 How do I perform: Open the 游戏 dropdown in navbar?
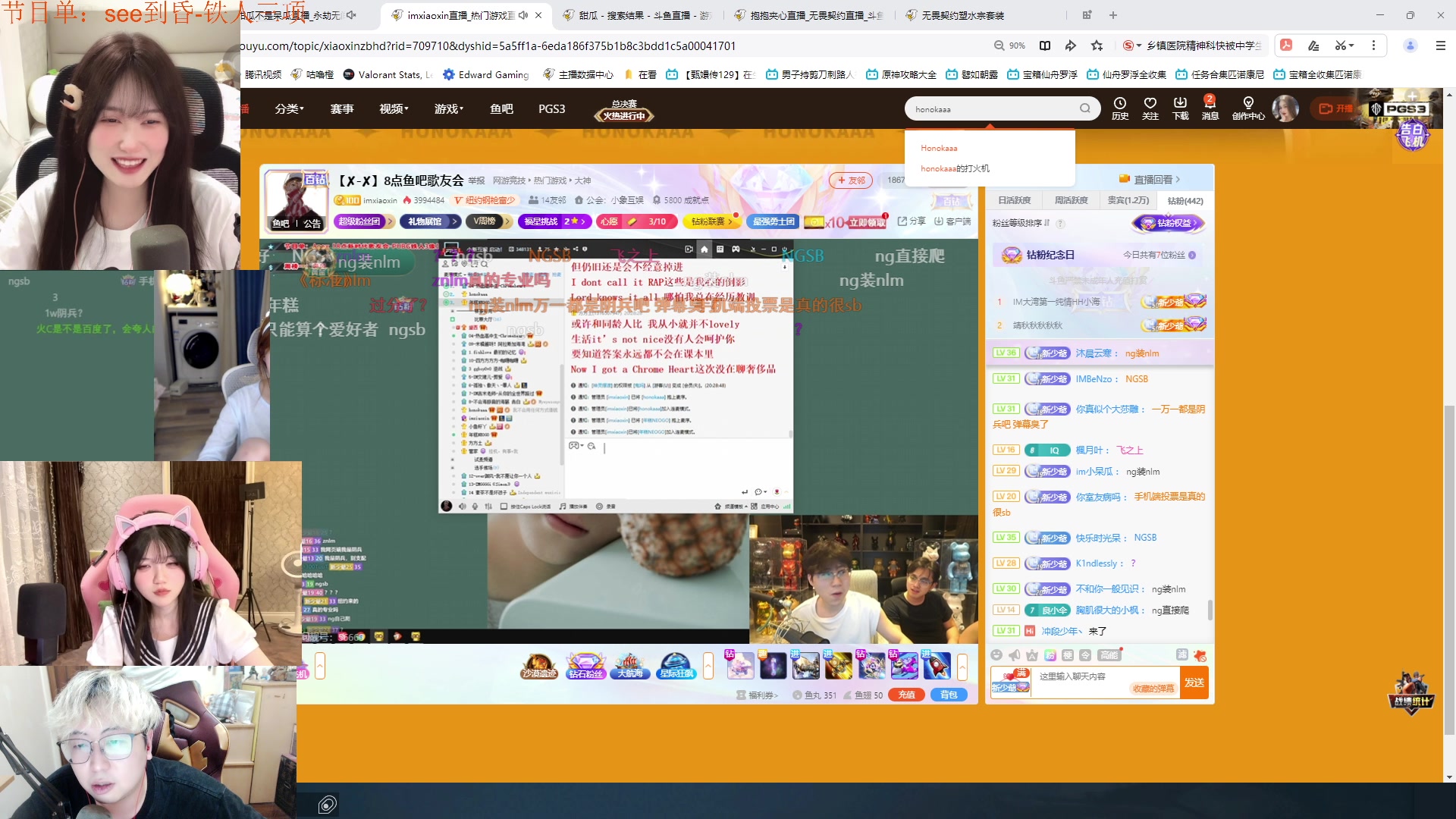[x=448, y=109]
